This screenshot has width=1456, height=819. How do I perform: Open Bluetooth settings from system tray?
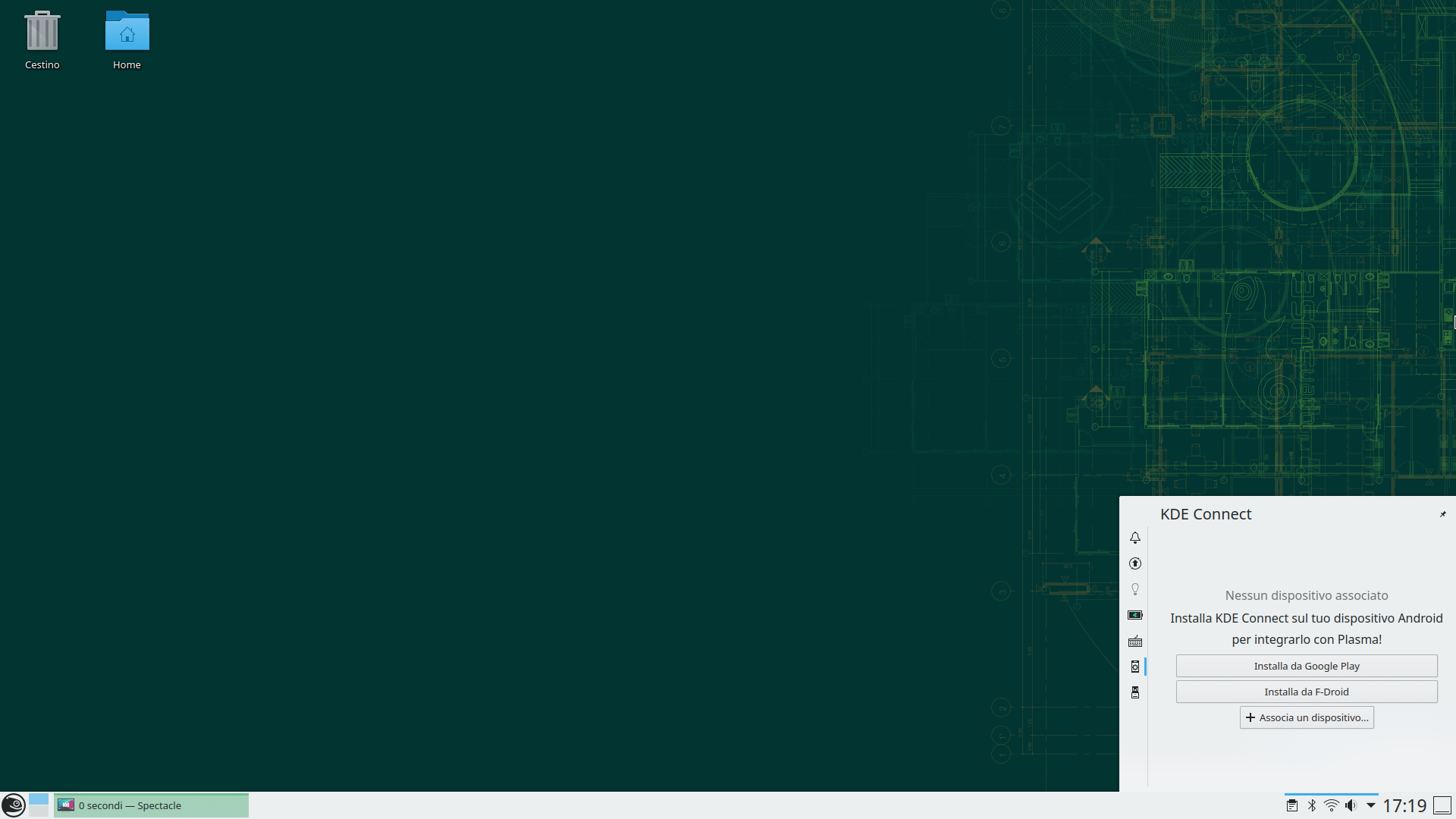[1312, 805]
